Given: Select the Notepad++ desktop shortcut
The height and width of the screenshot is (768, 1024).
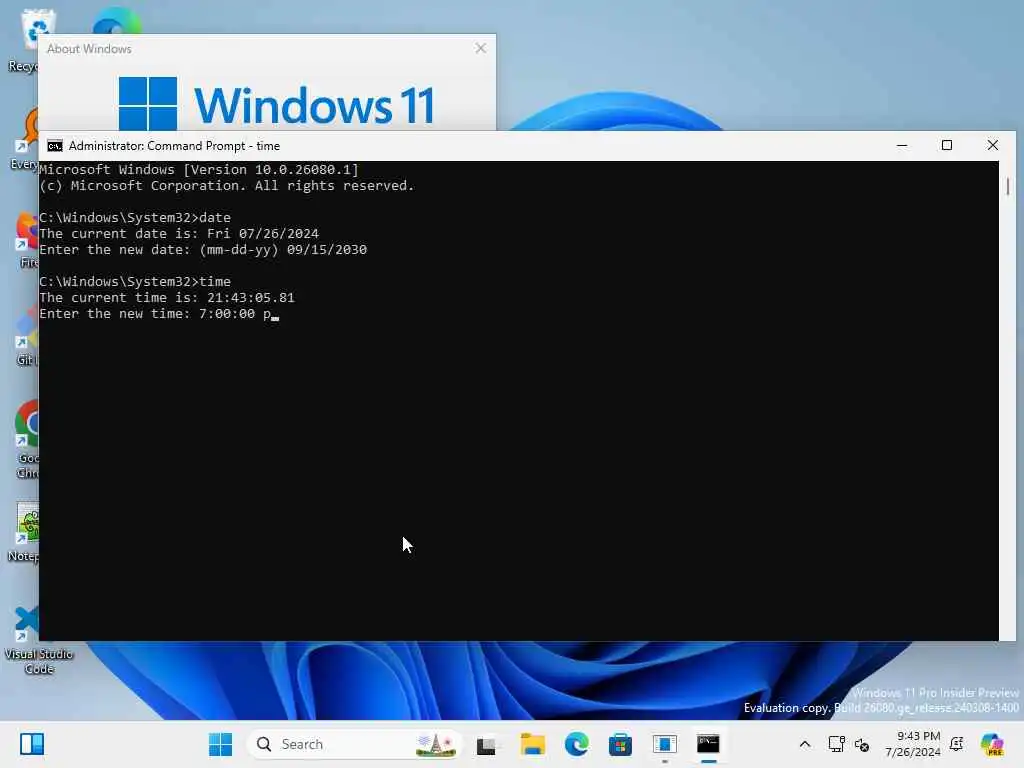Looking at the screenshot, I should [24, 532].
